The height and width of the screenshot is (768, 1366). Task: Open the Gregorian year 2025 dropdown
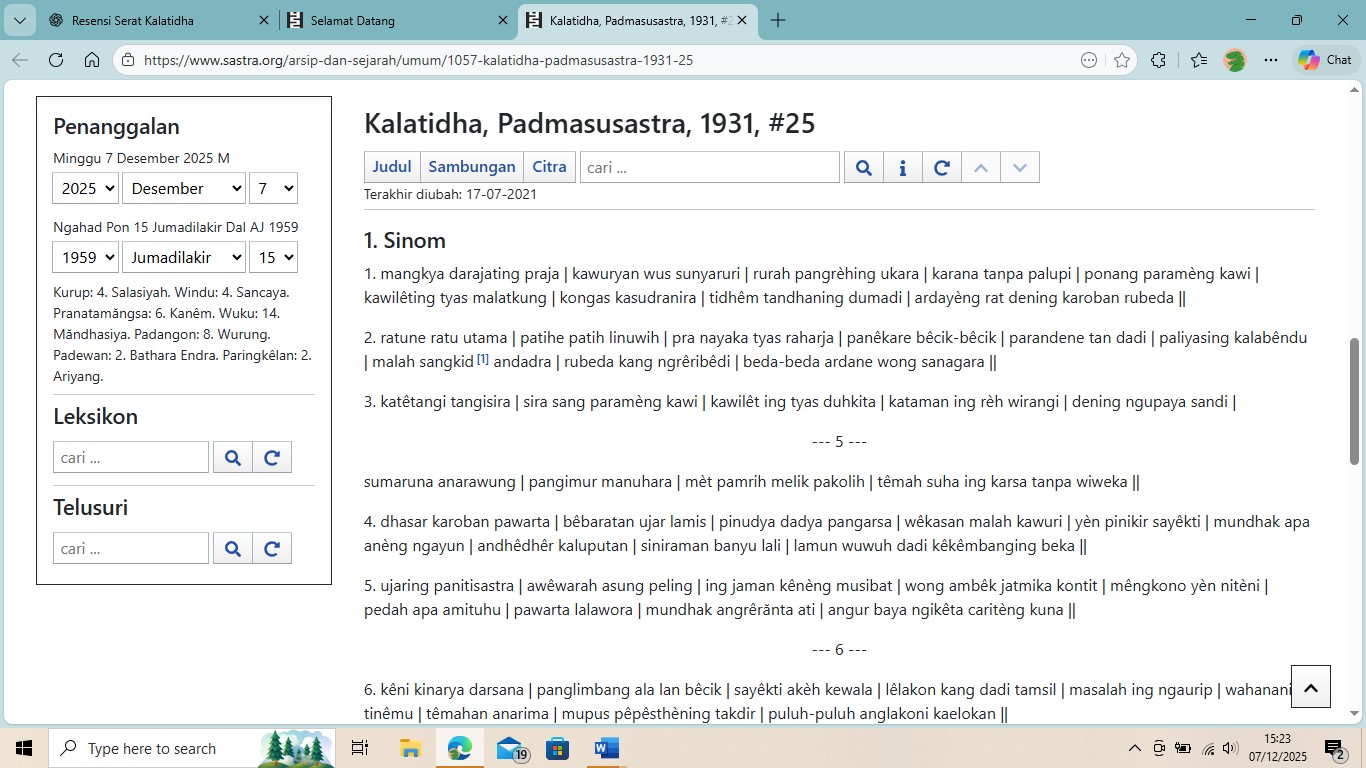coord(85,188)
